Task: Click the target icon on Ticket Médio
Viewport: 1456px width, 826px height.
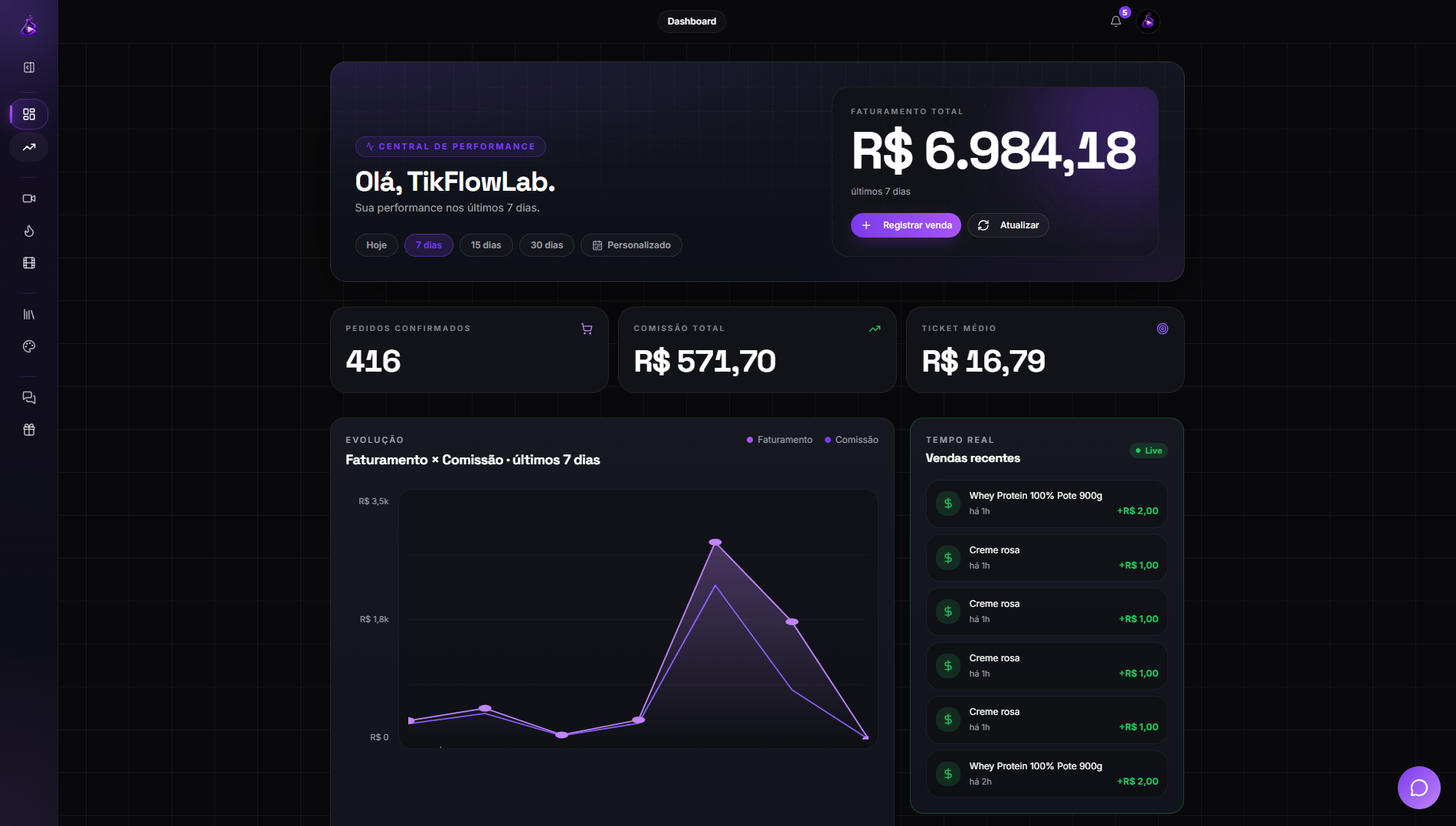Action: click(x=1163, y=329)
